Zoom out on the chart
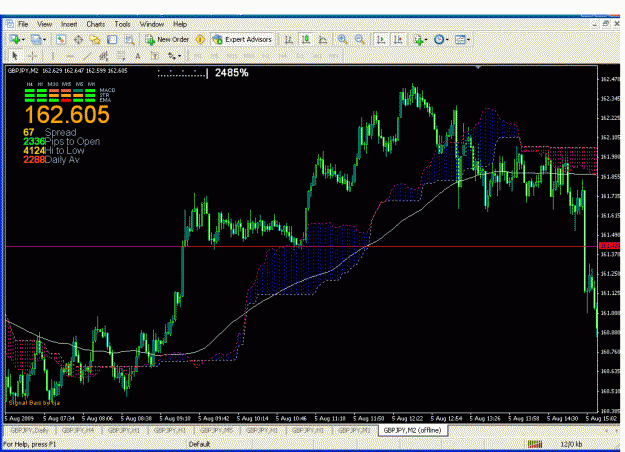Screen dimensions: 625x452 tap(360, 39)
